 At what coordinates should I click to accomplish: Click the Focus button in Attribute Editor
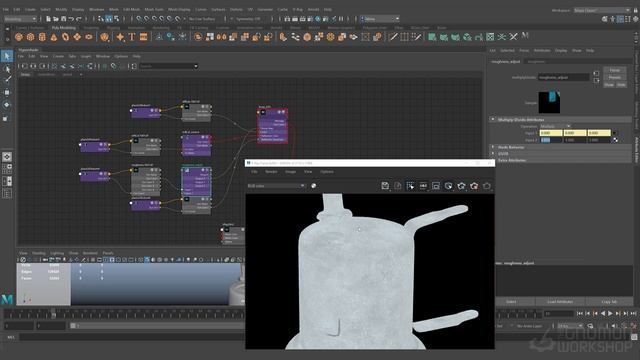click(x=614, y=70)
